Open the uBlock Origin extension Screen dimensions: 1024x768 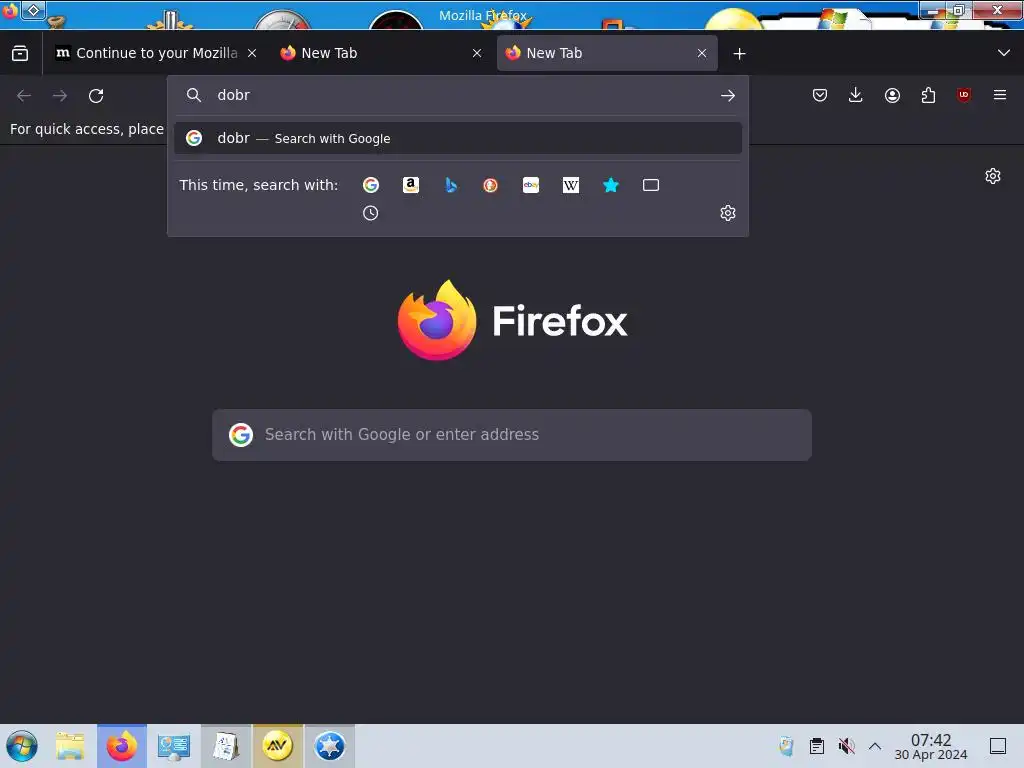coord(964,95)
